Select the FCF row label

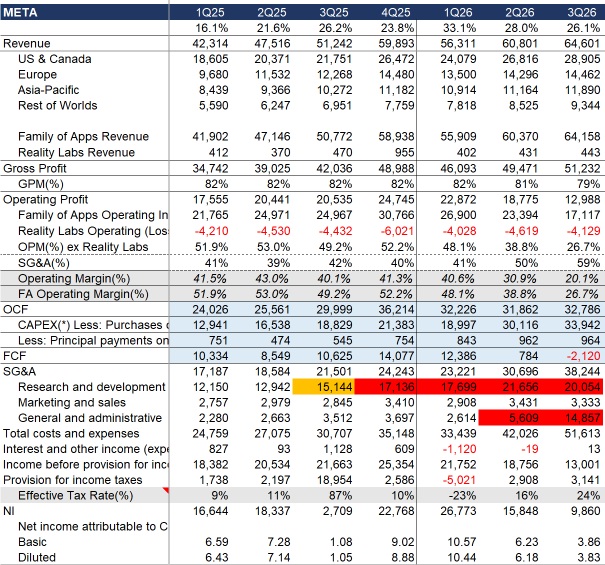14,355
